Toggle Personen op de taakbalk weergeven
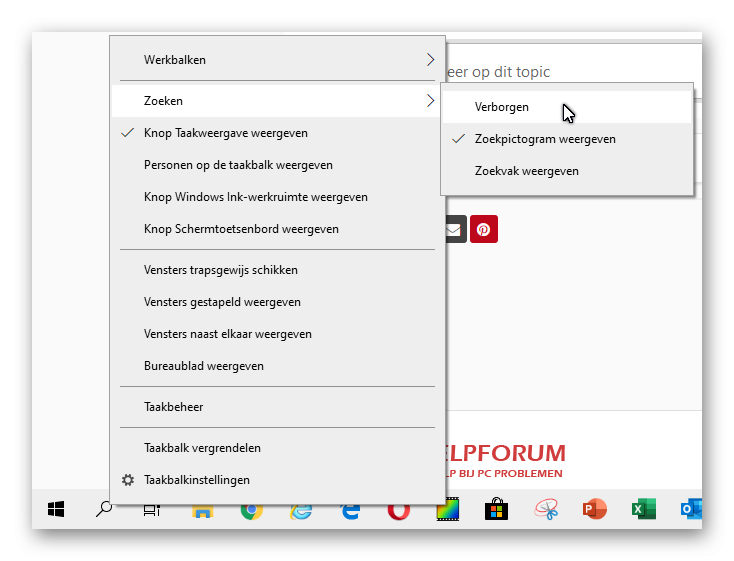734x561 pixels. pyautogui.click(x=278, y=165)
